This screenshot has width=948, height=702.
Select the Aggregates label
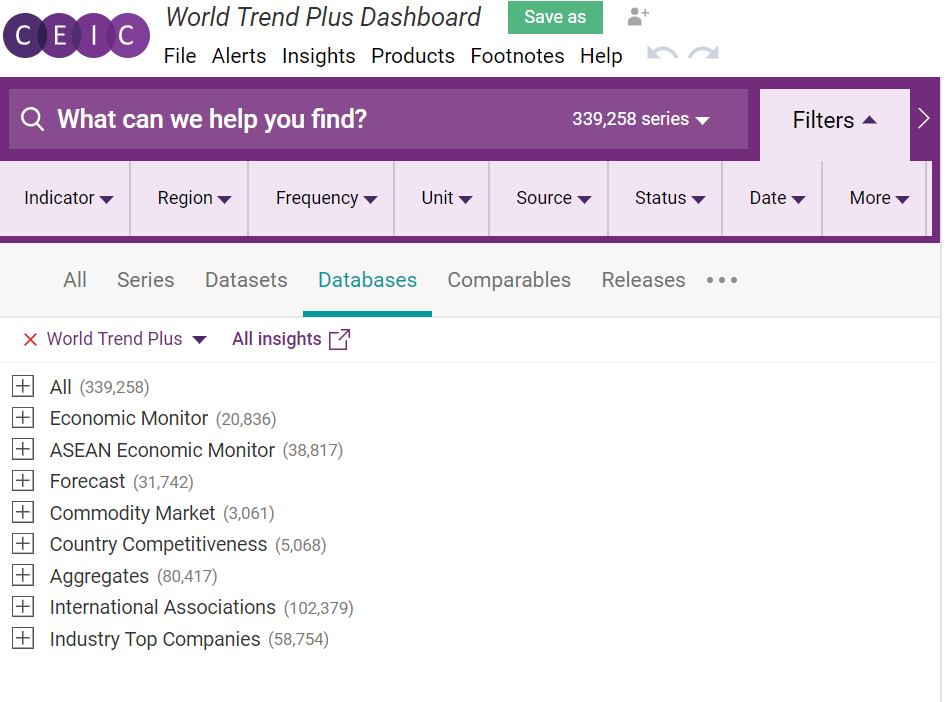99,576
